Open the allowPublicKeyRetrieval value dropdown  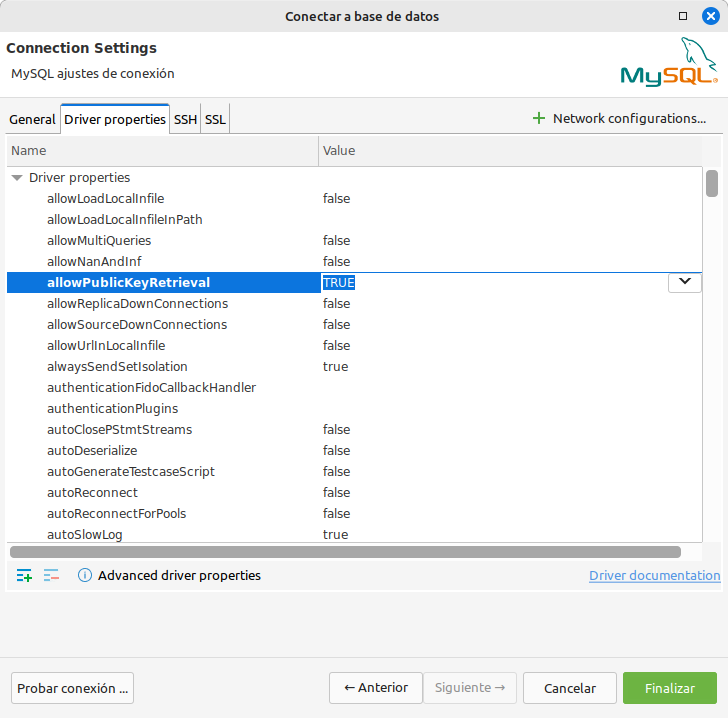pyautogui.click(x=684, y=282)
